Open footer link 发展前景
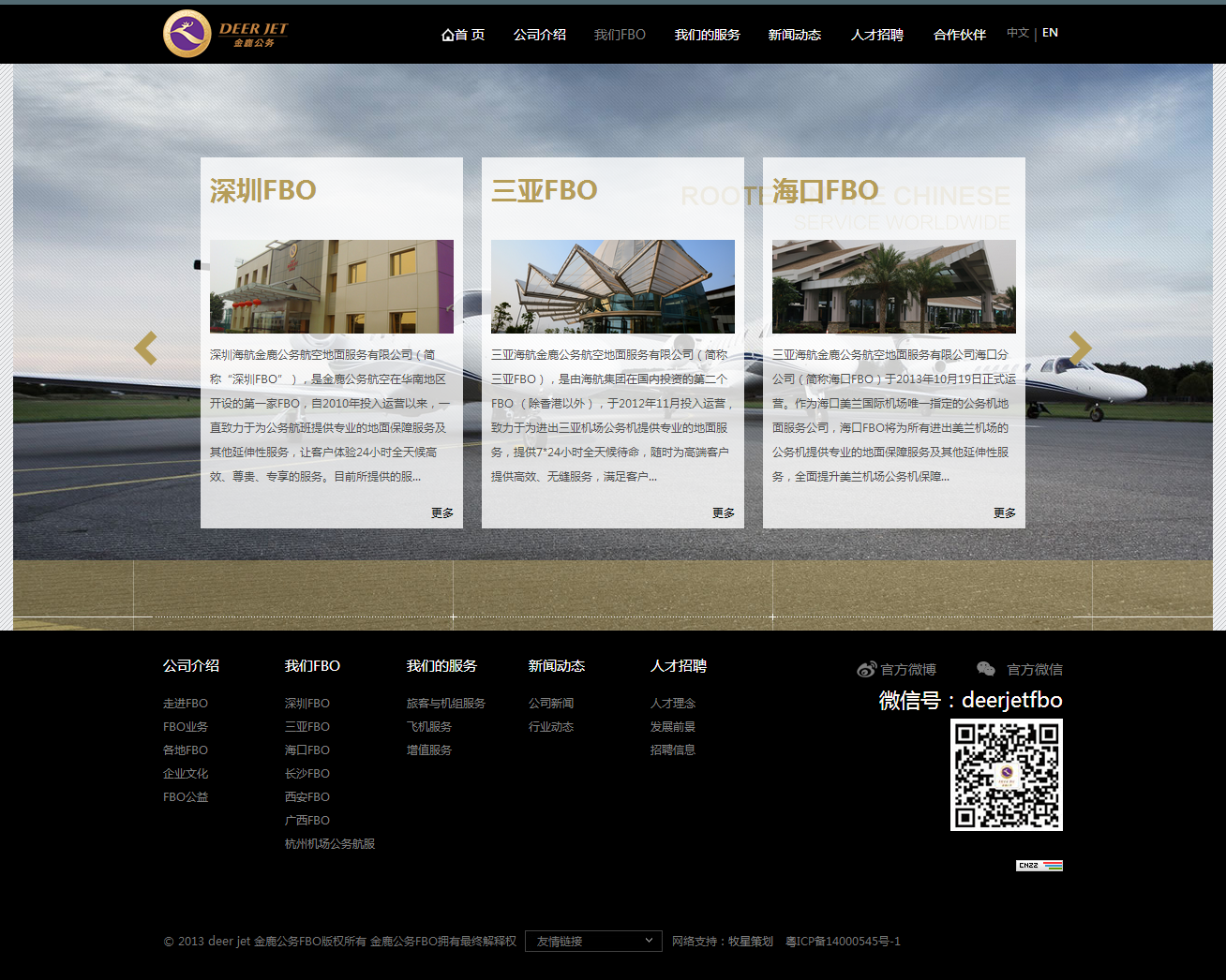 [x=673, y=726]
